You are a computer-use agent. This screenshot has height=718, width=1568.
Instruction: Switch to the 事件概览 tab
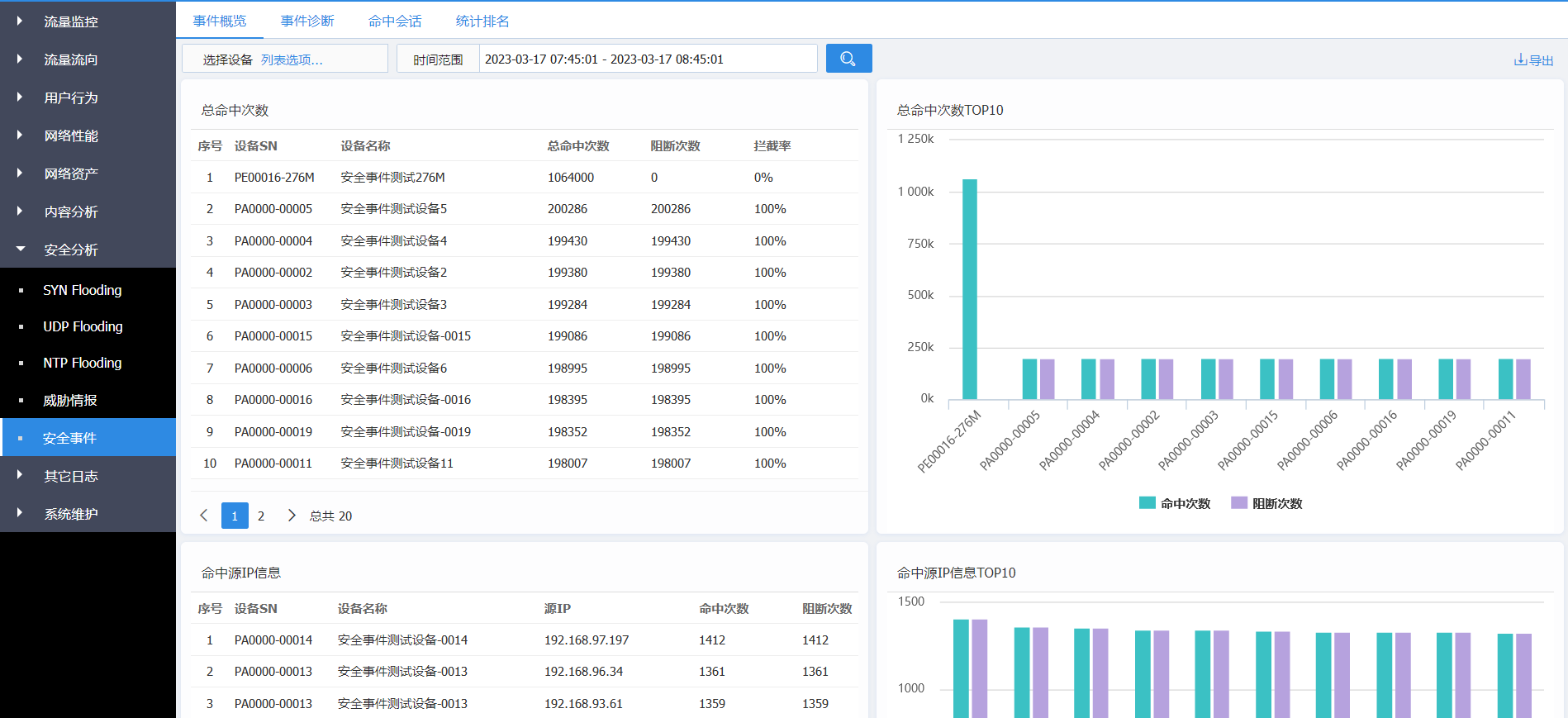[220, 21]
